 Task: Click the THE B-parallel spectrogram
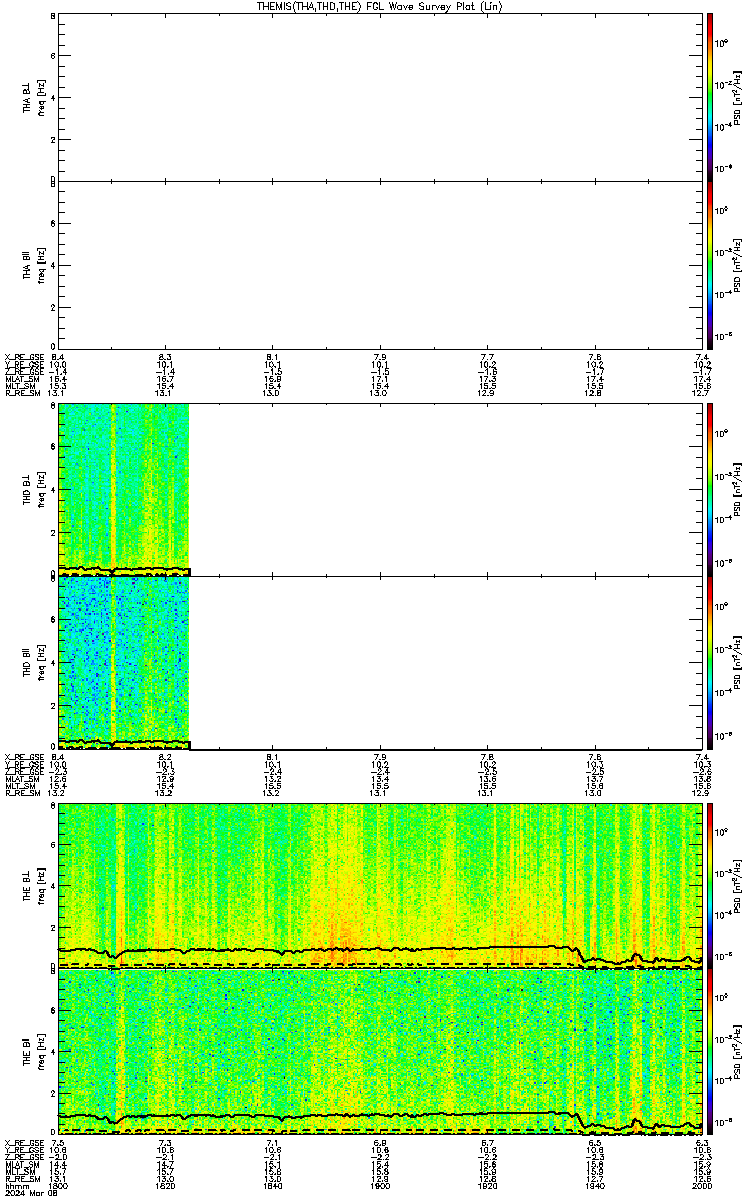pos(380,1050)
